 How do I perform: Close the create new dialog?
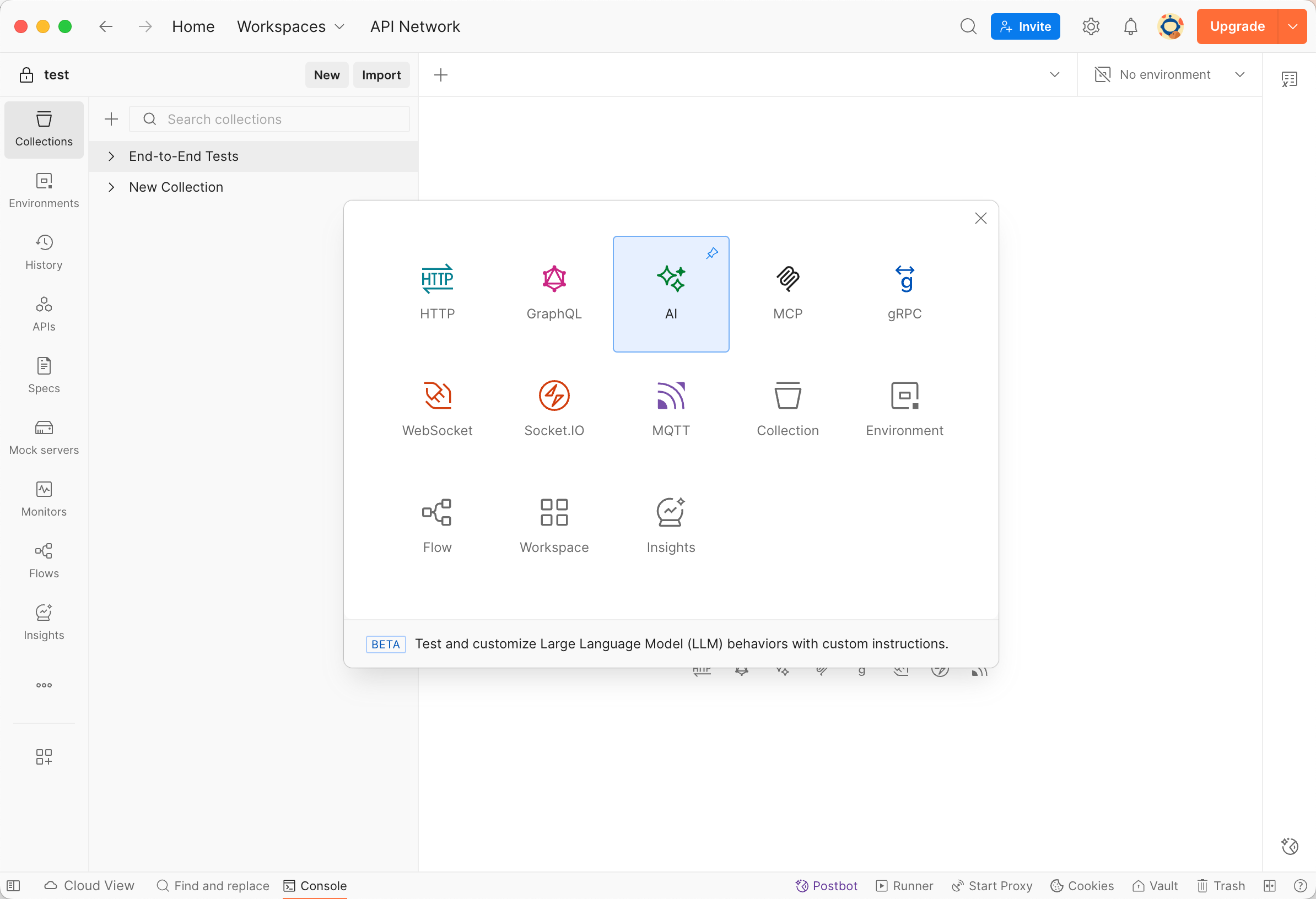click(x=980, y=219)
